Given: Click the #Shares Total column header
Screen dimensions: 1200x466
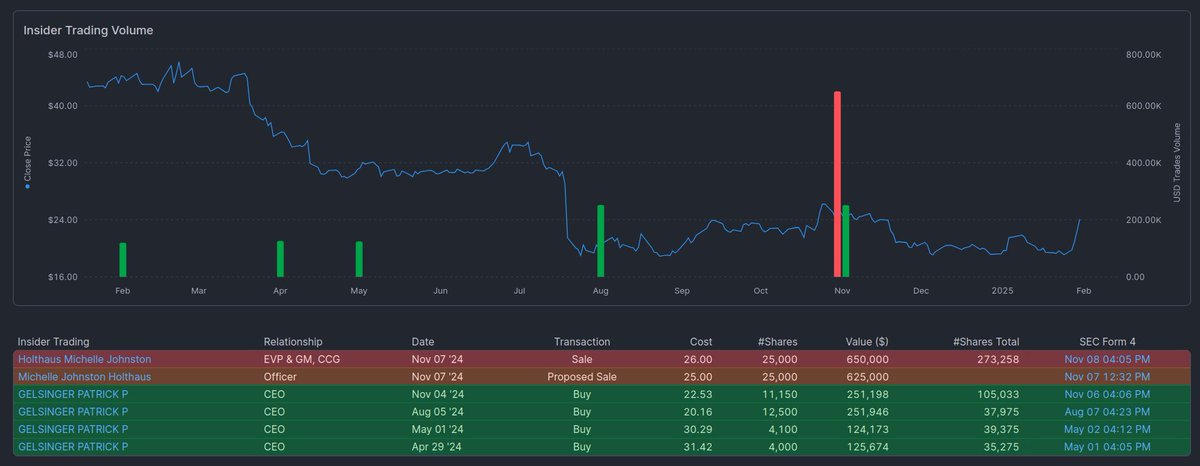Looking at the screenshot, I should click(x=986, y=342).
